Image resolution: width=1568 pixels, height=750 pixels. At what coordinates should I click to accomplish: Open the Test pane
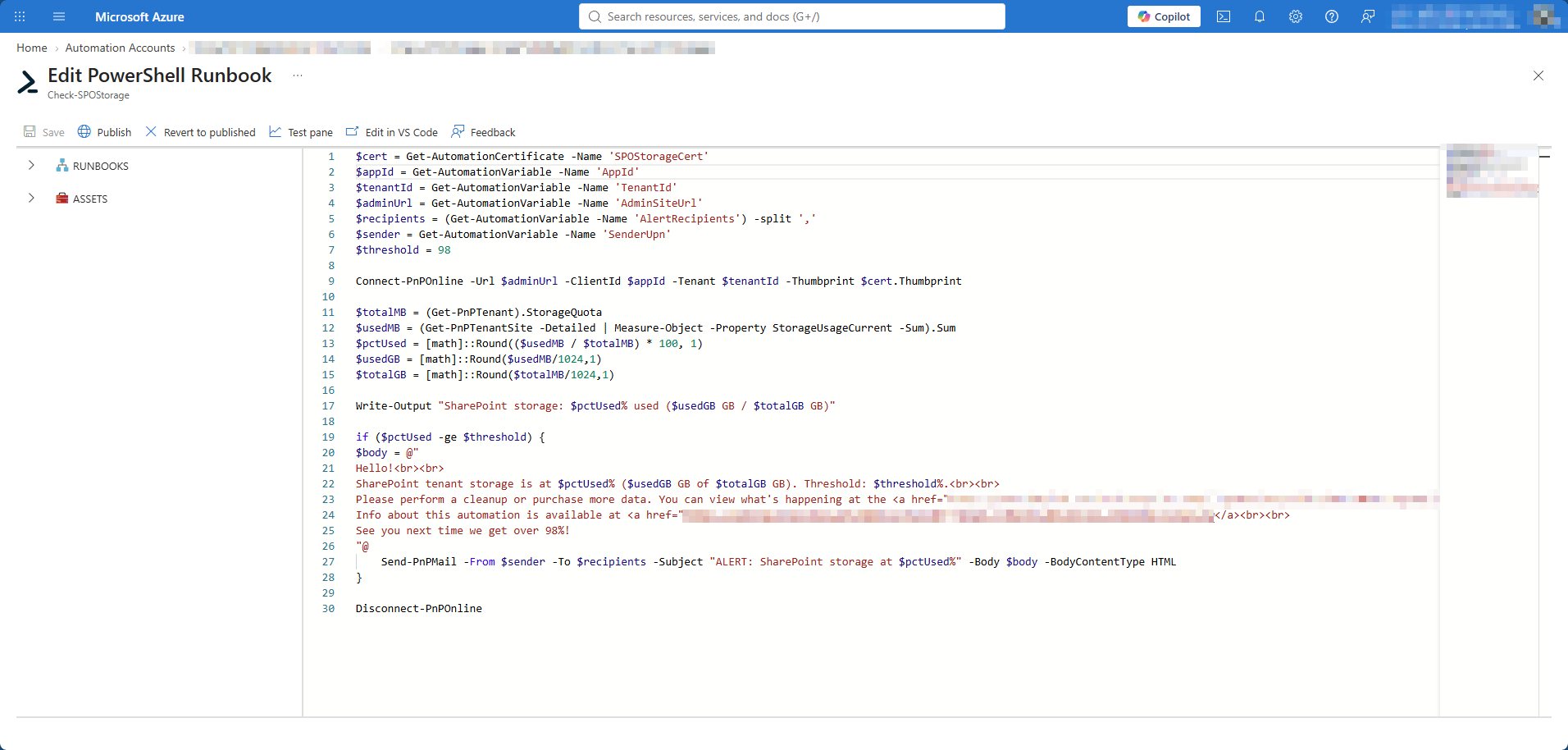[x=301, y=132]
